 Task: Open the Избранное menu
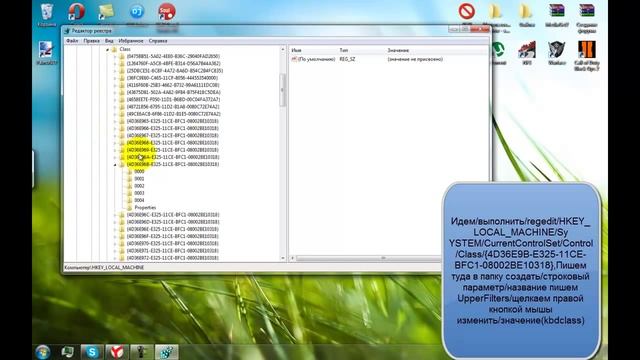(131, 41)
